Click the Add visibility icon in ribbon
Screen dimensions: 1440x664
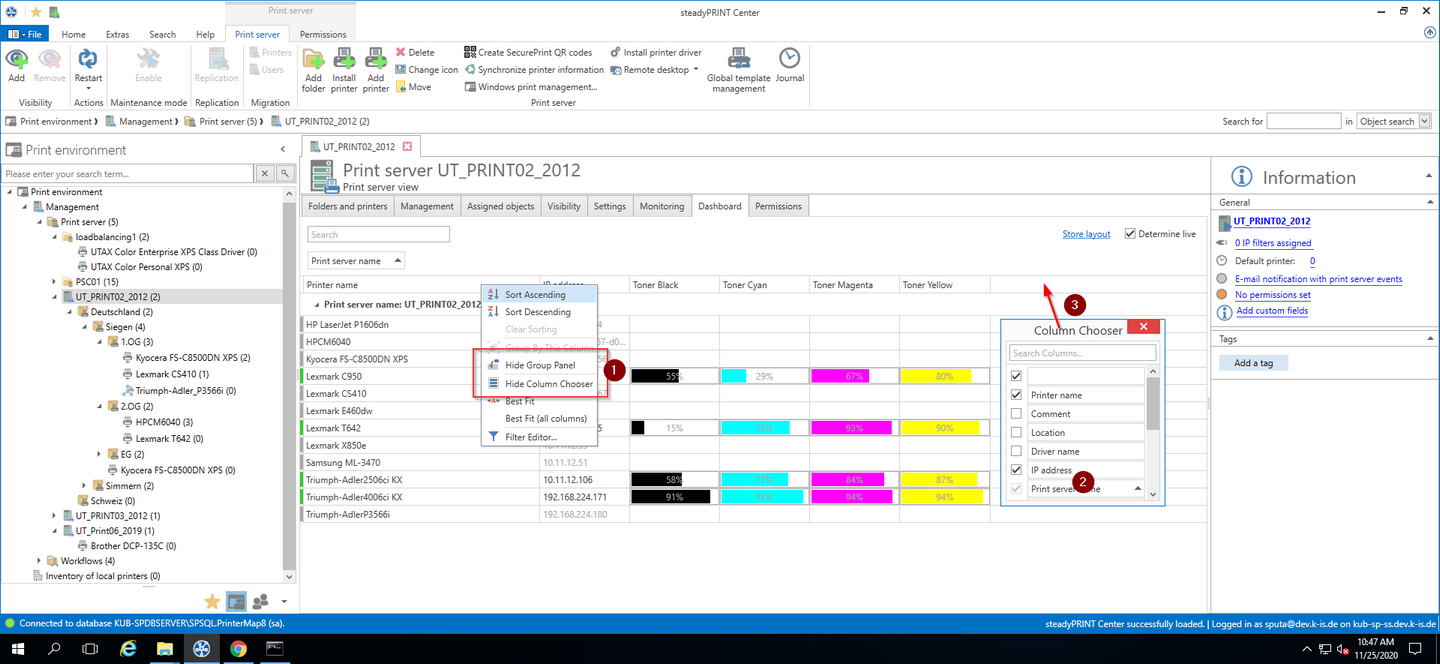16,60
